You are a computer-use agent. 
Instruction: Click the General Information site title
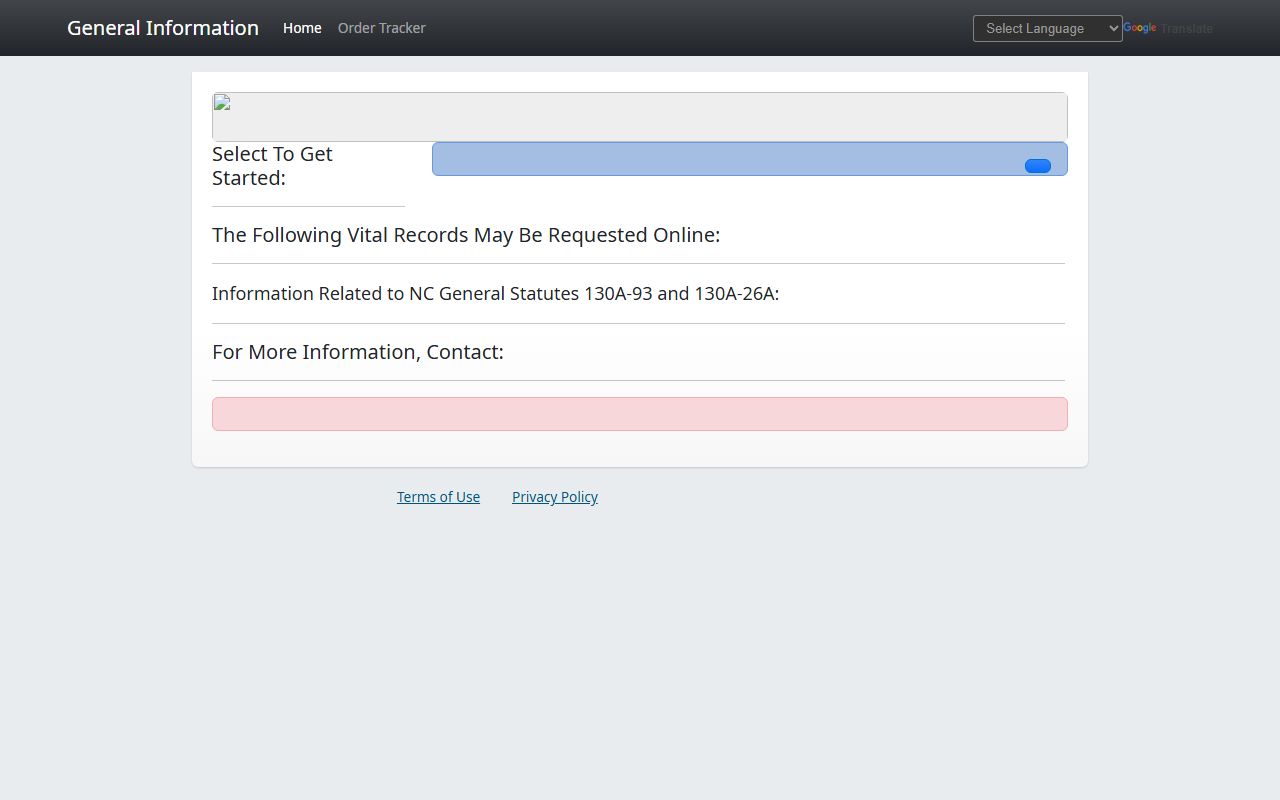(163, 28)
